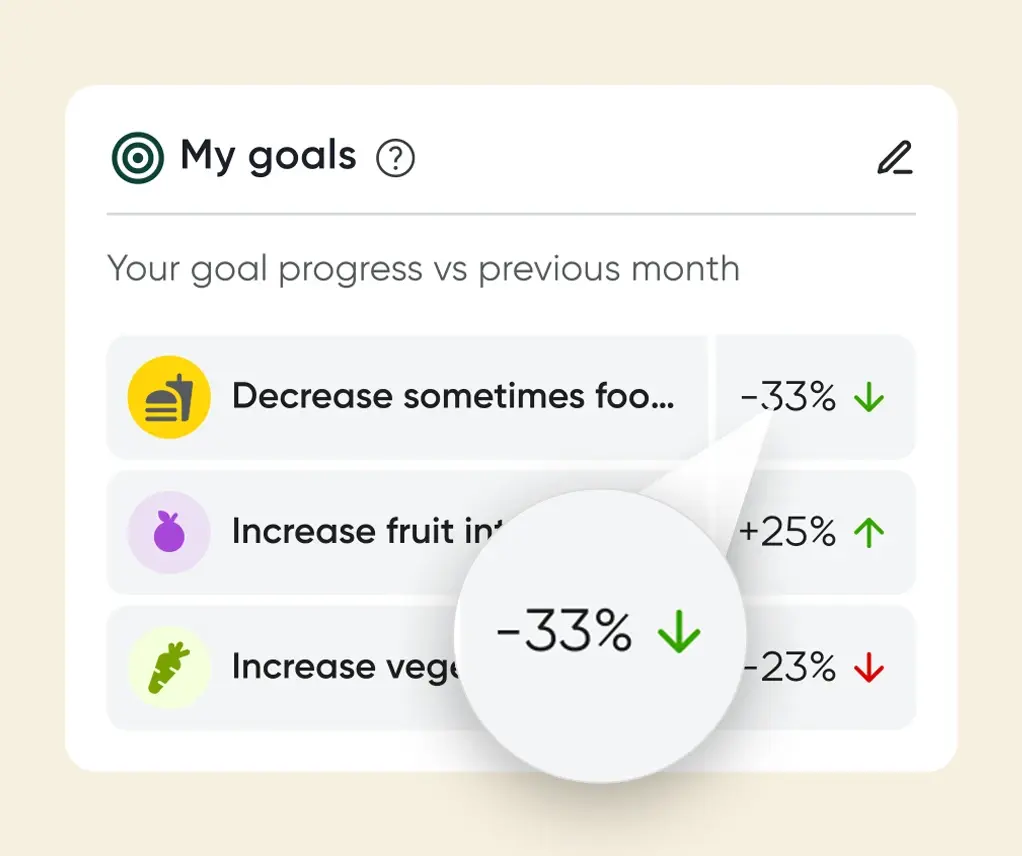1022x856 pixels.
Task: Click the red down arrow next to -23%
Action: pyautogui.click(x=869, y=668)
